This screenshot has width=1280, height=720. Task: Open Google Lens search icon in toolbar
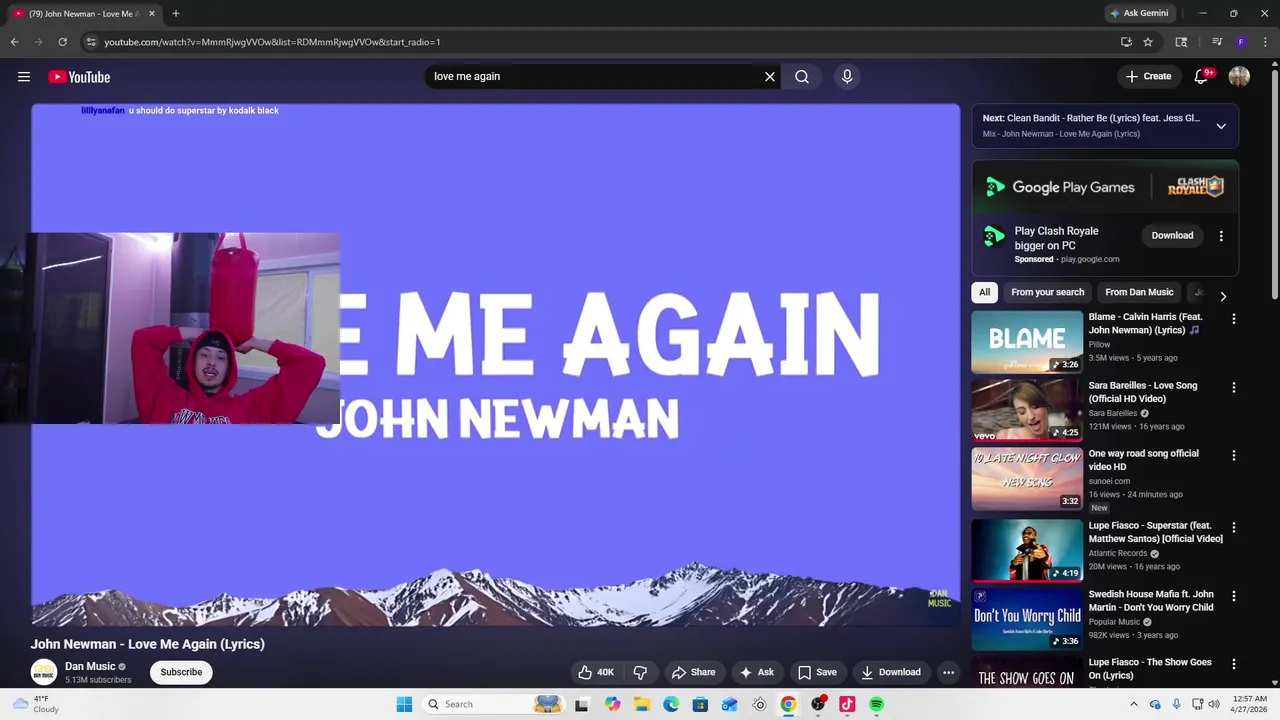1181,42
